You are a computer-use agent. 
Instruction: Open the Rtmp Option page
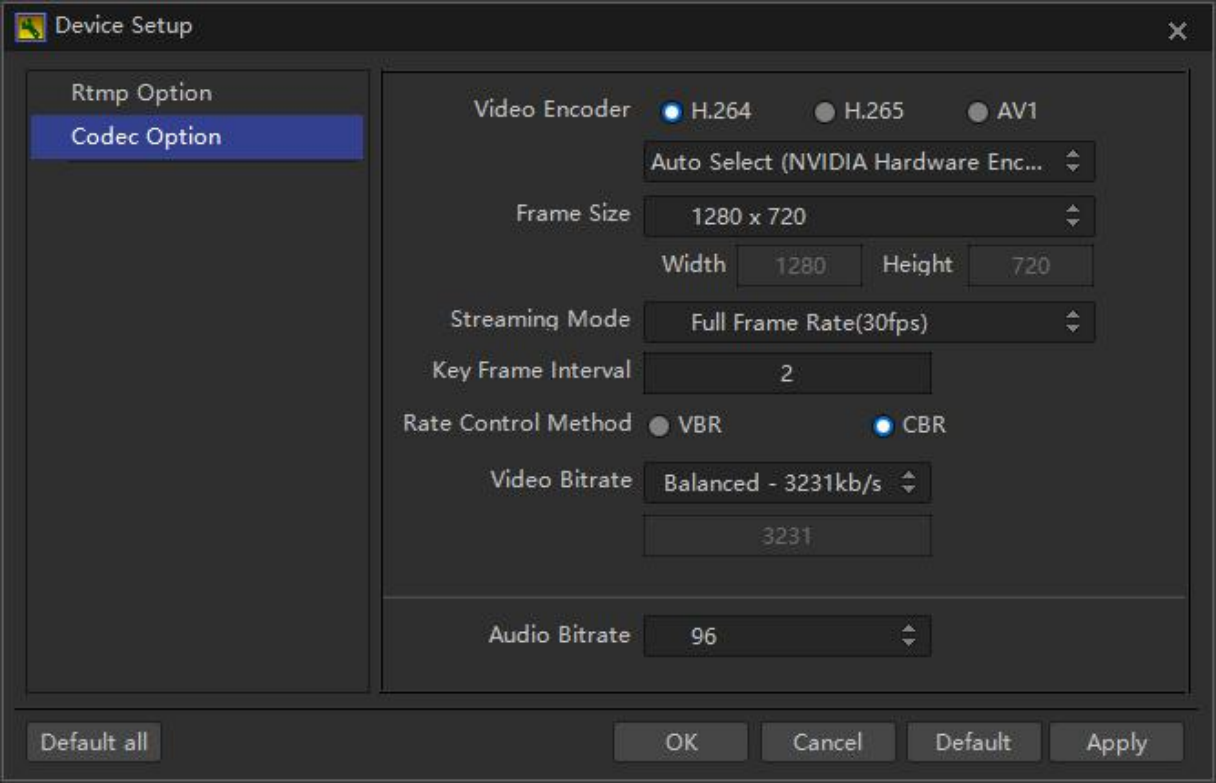pyautogui.click(x=141, y=93)
